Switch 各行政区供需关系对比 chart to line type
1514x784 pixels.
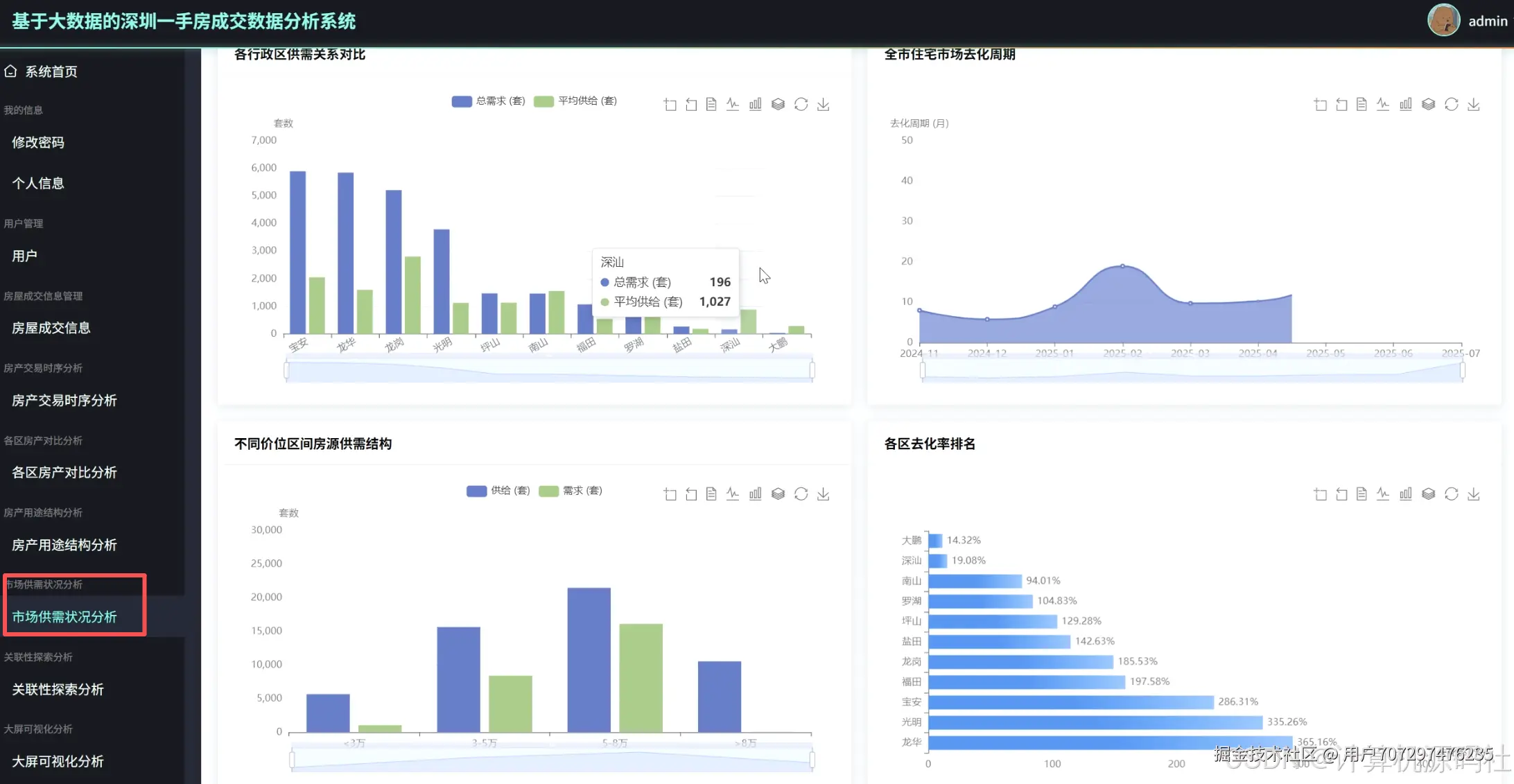(x=733, y=105)
